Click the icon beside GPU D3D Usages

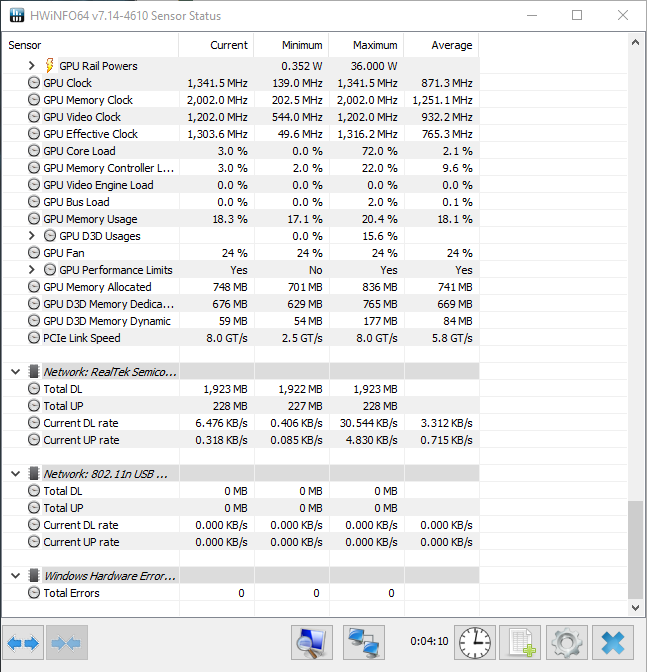click(x=50, y=236)
